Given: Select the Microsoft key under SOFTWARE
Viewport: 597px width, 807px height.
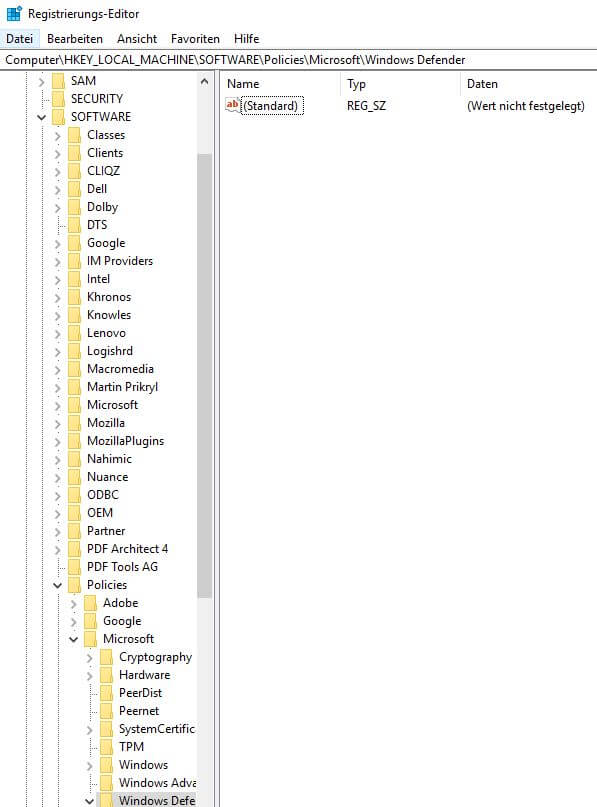Looking at the screenshot, I should coord(112,405).
